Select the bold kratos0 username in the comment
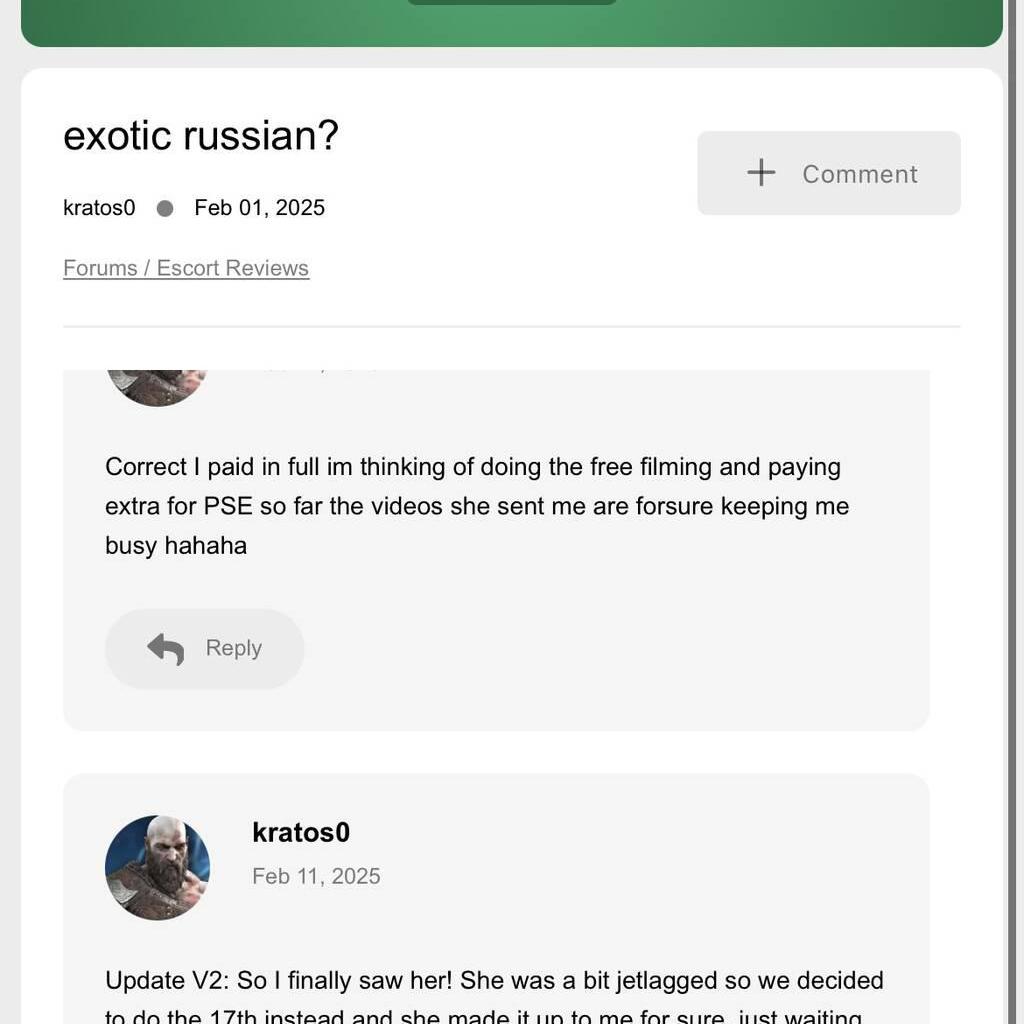The height and width of the screenshot is (1024, 1024). 301,832
